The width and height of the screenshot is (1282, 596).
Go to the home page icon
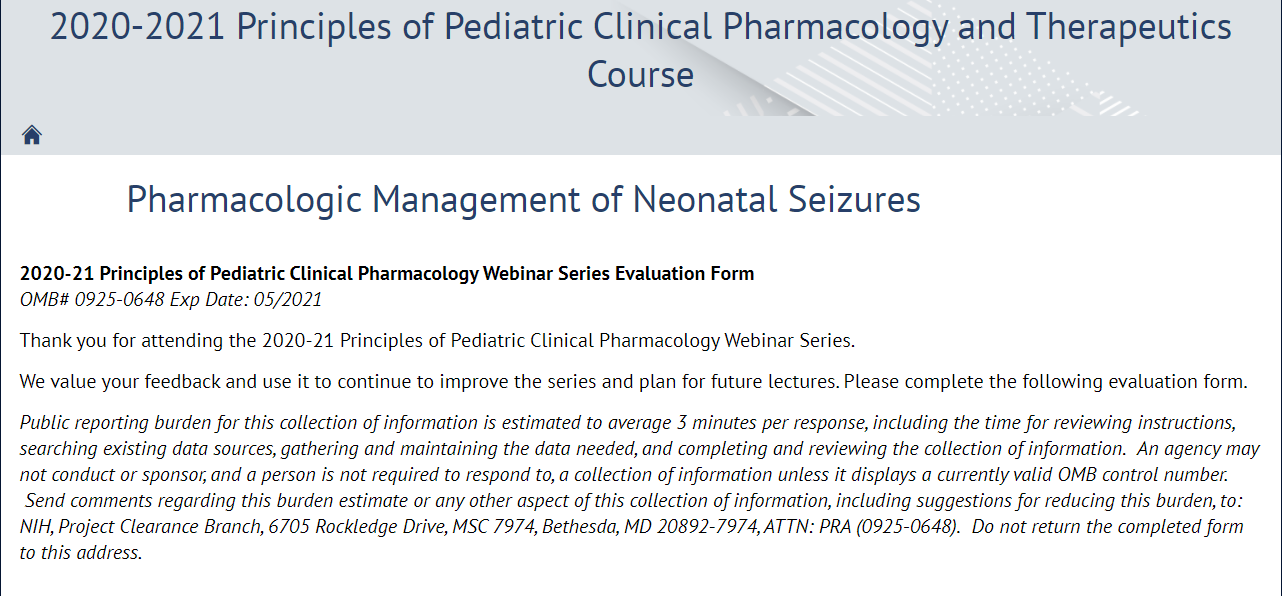point(32,135)
